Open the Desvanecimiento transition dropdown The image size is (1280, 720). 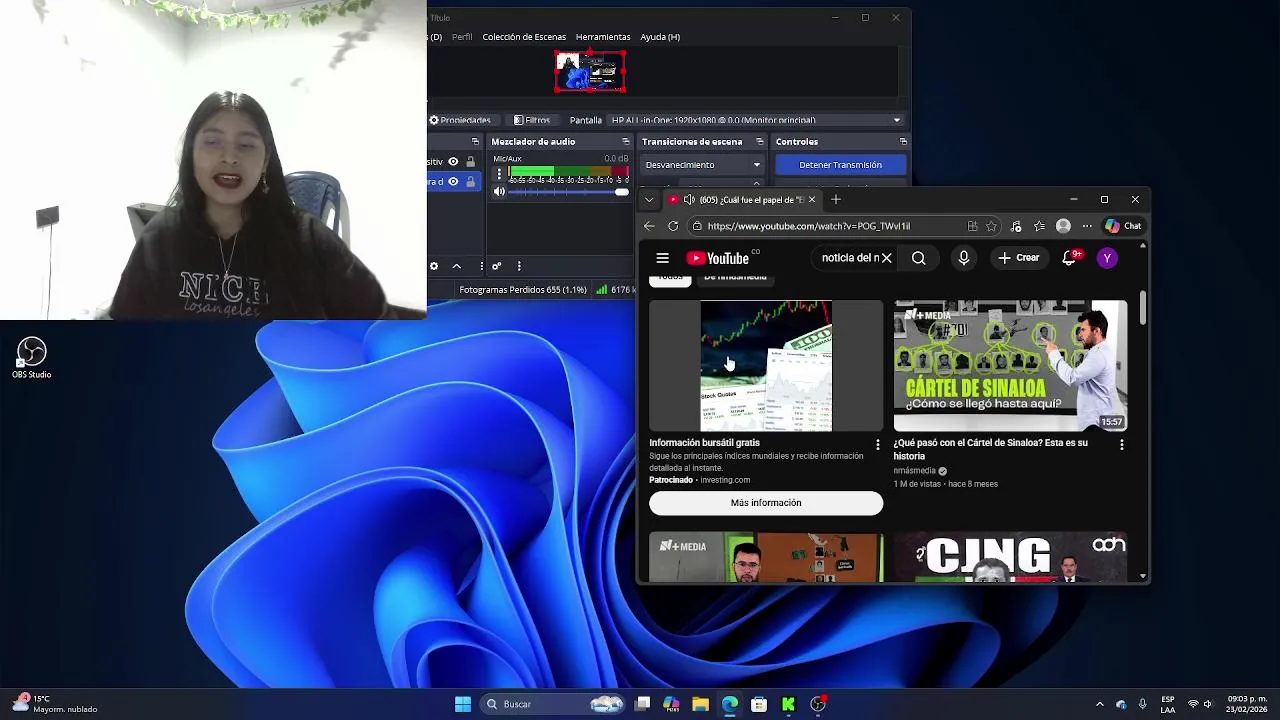click(703, 165)
